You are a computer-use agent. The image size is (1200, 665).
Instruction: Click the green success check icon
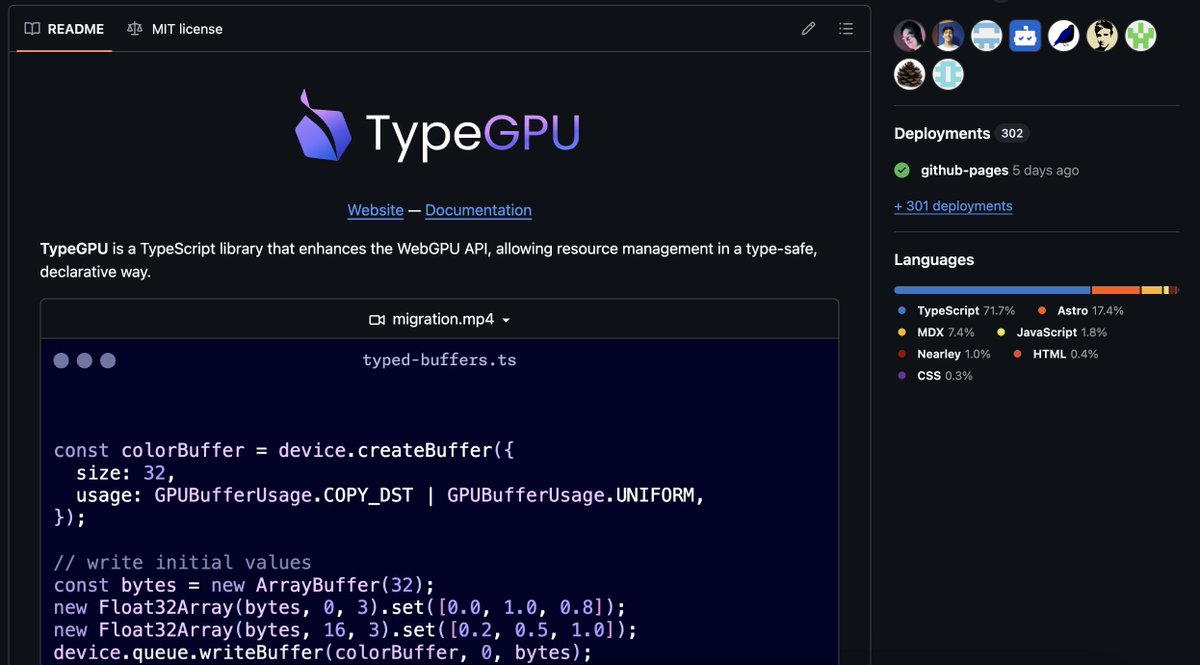coord(902,170)
